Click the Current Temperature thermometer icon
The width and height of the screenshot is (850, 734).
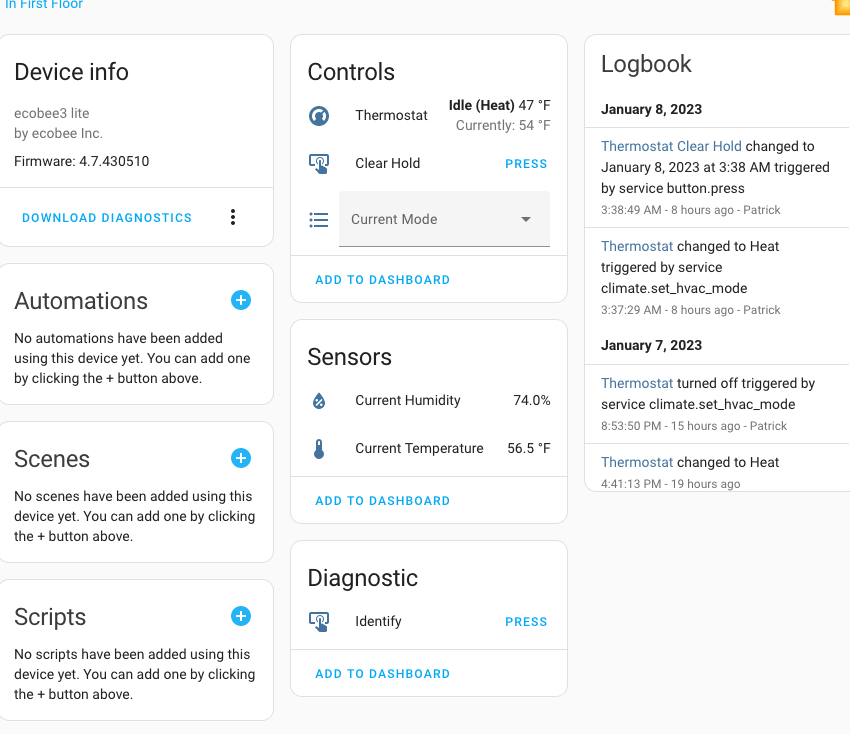point(319,448)
